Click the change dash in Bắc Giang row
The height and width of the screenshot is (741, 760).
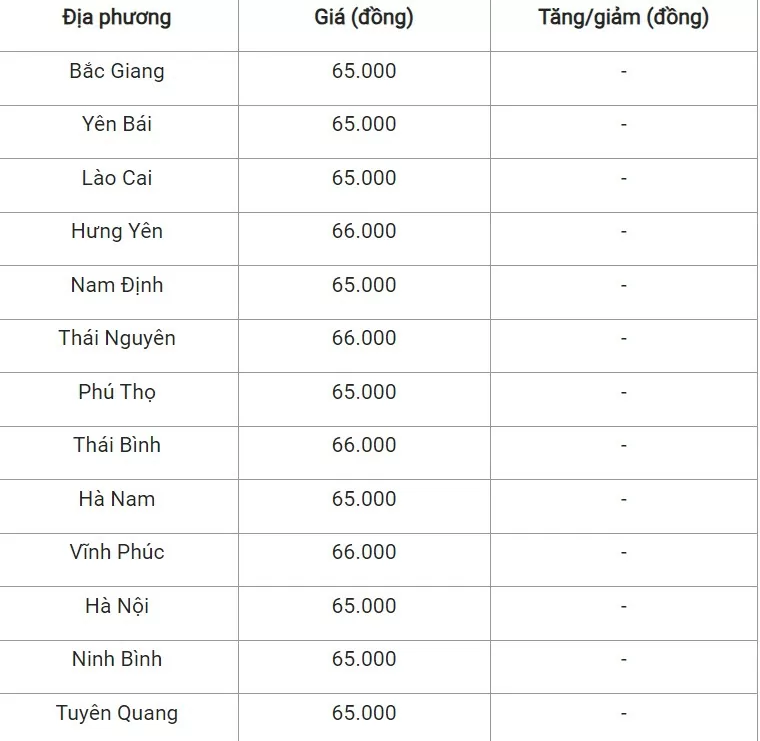[x=623, y=72]
